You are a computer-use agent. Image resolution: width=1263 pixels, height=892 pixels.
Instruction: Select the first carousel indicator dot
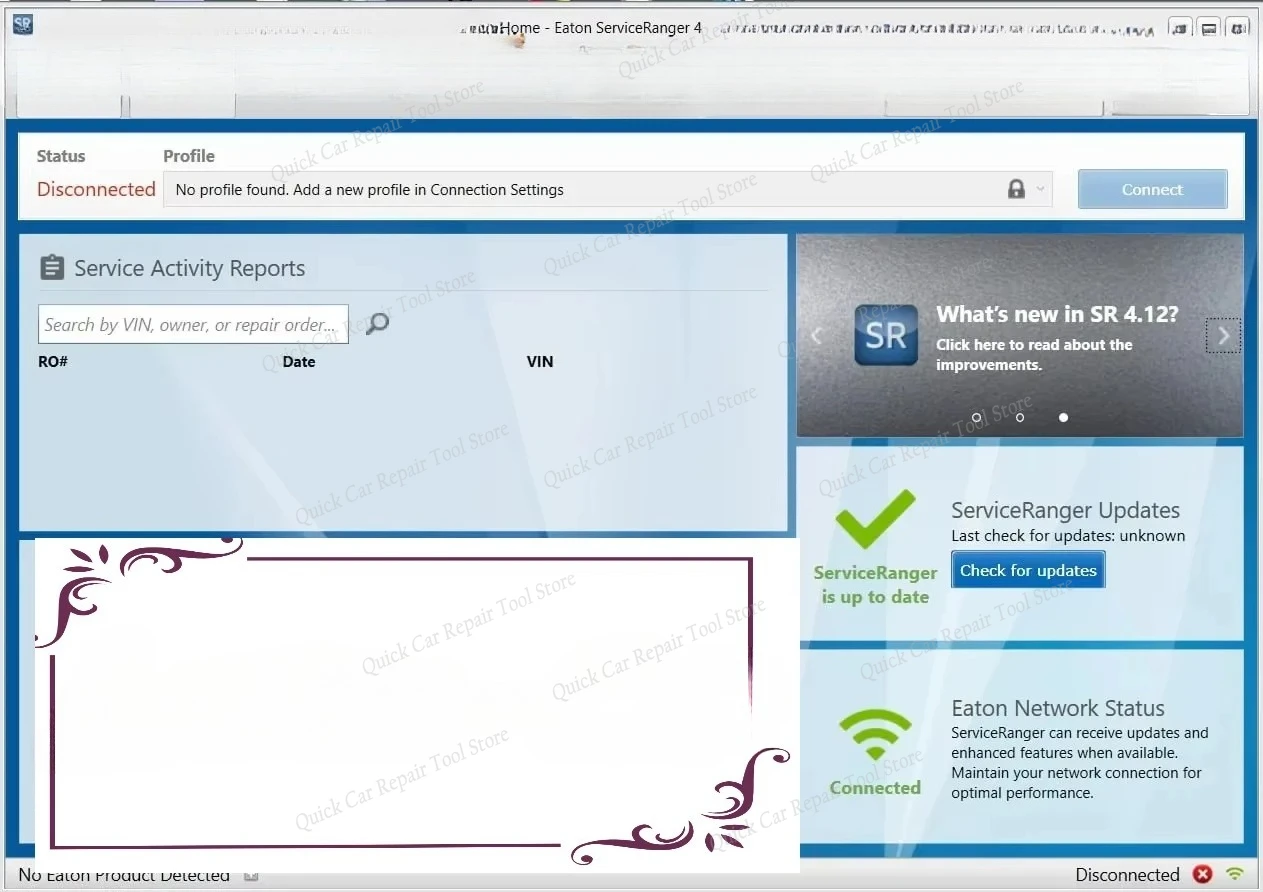[x=976, y=417]
